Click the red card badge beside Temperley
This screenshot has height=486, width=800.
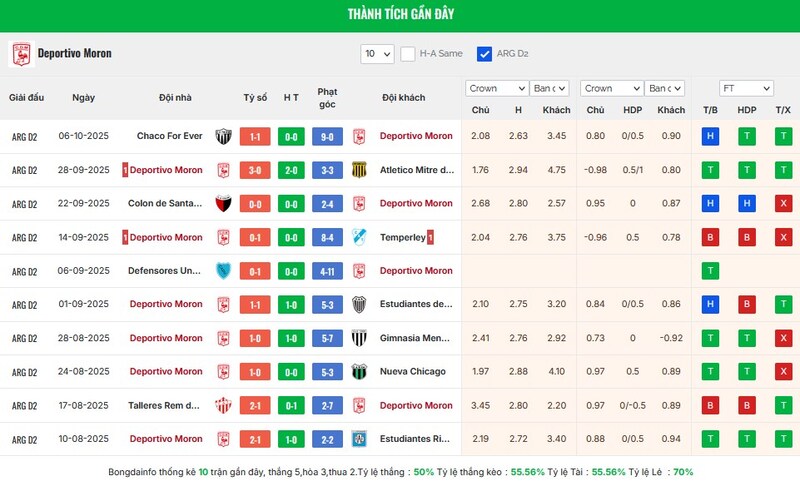tap(430, 237)
